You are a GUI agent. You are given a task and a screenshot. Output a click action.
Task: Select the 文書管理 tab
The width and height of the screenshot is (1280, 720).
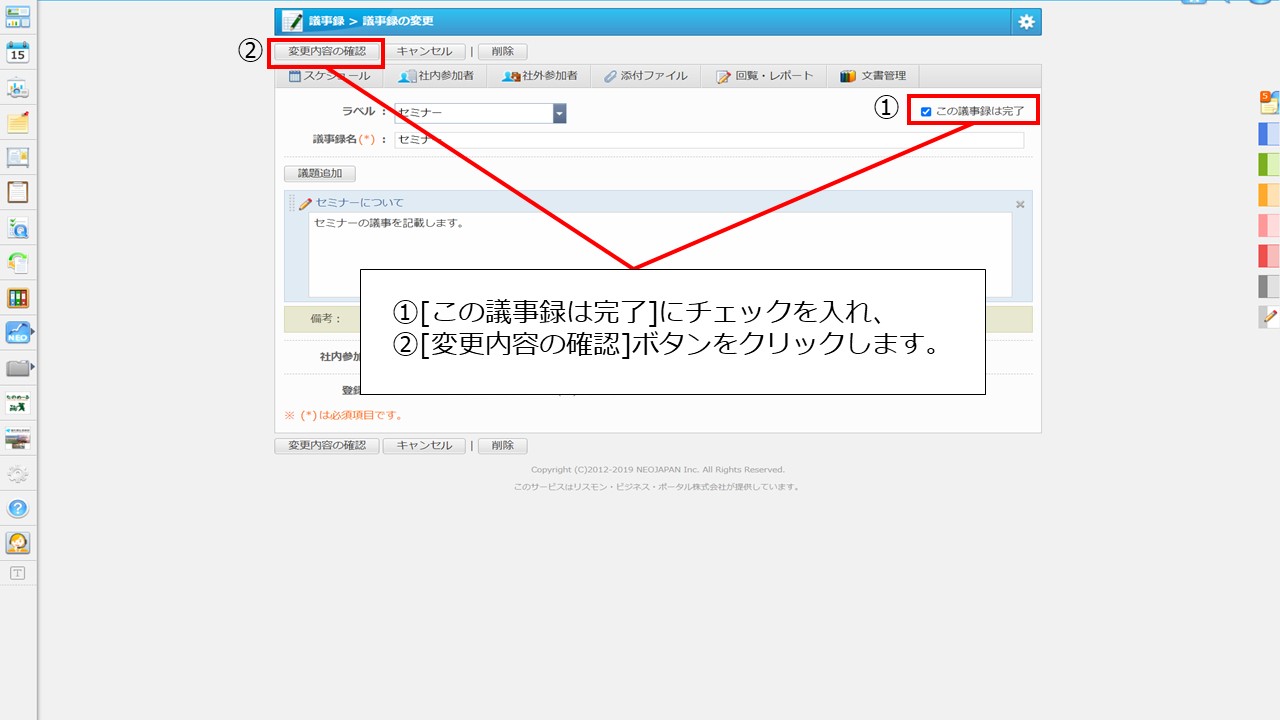pos(873,76)
